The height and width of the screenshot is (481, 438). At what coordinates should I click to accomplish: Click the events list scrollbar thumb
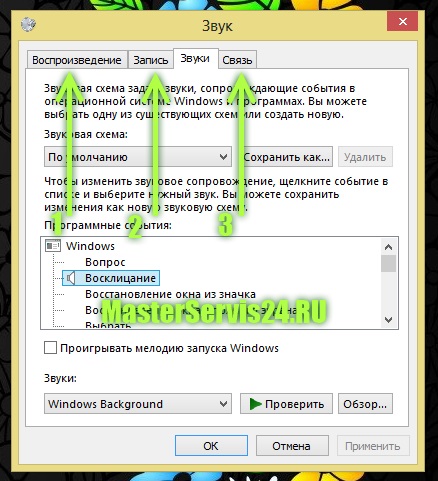pyautogui.click(x=388, y=264)
